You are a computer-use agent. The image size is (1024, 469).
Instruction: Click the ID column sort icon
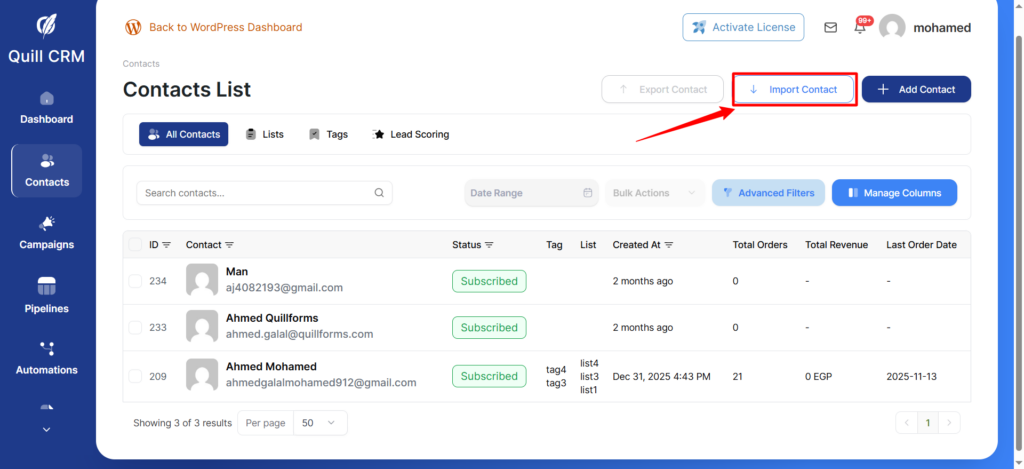[167, 245]
